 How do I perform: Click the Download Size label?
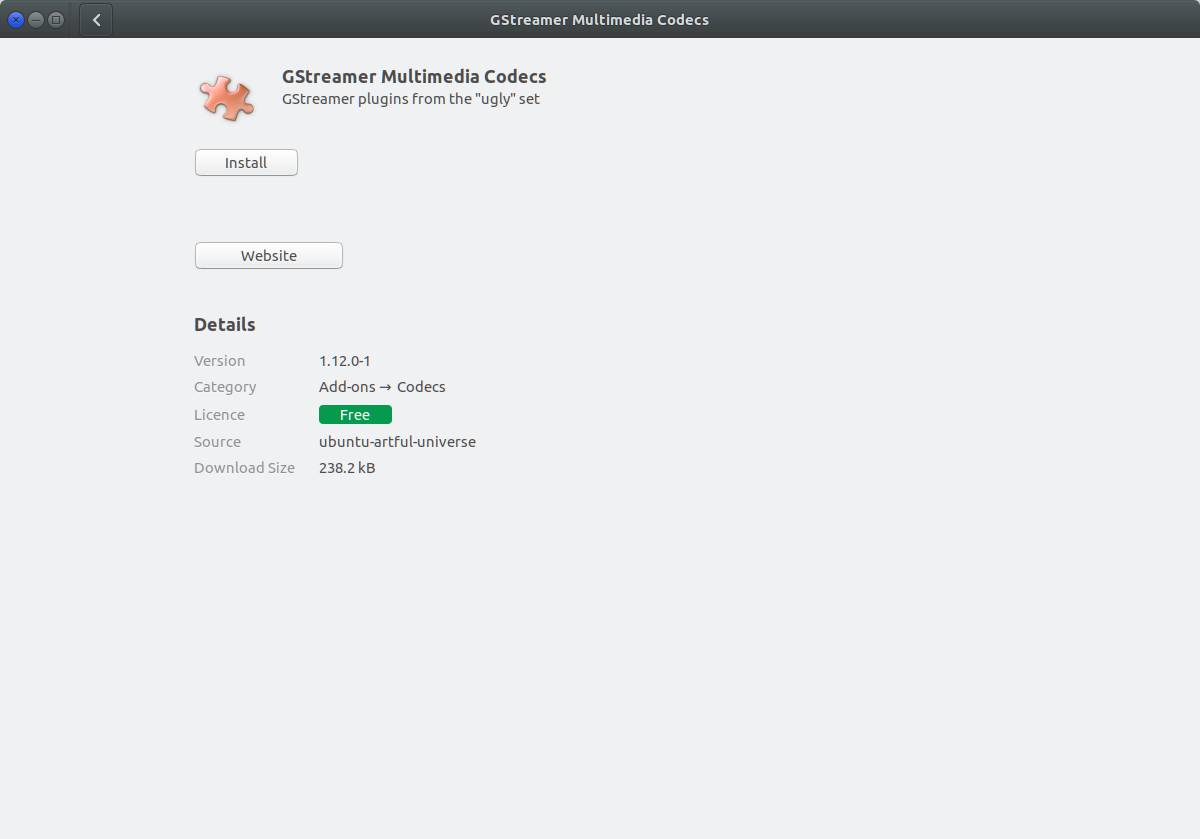tap(244, 468)
